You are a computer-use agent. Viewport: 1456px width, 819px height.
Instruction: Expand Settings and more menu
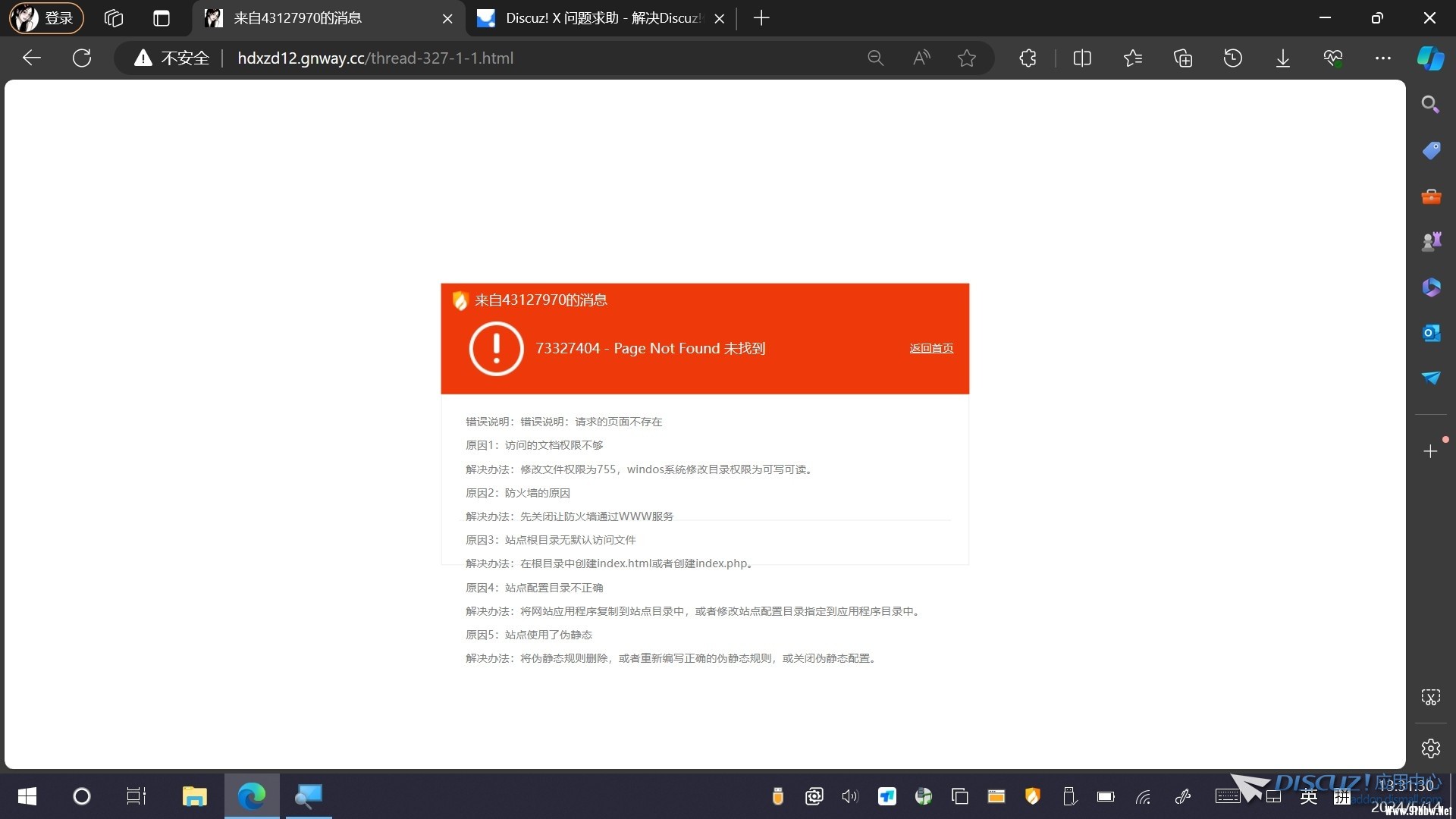1382,58
